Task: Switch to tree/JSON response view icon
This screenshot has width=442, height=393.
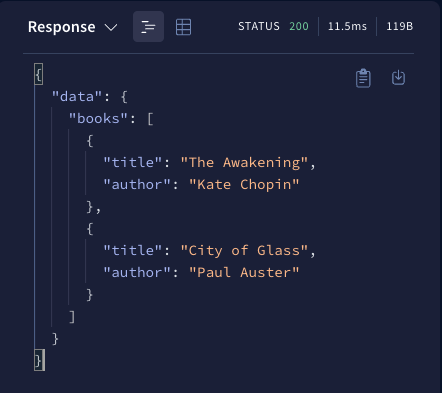Action: (148, 27)
